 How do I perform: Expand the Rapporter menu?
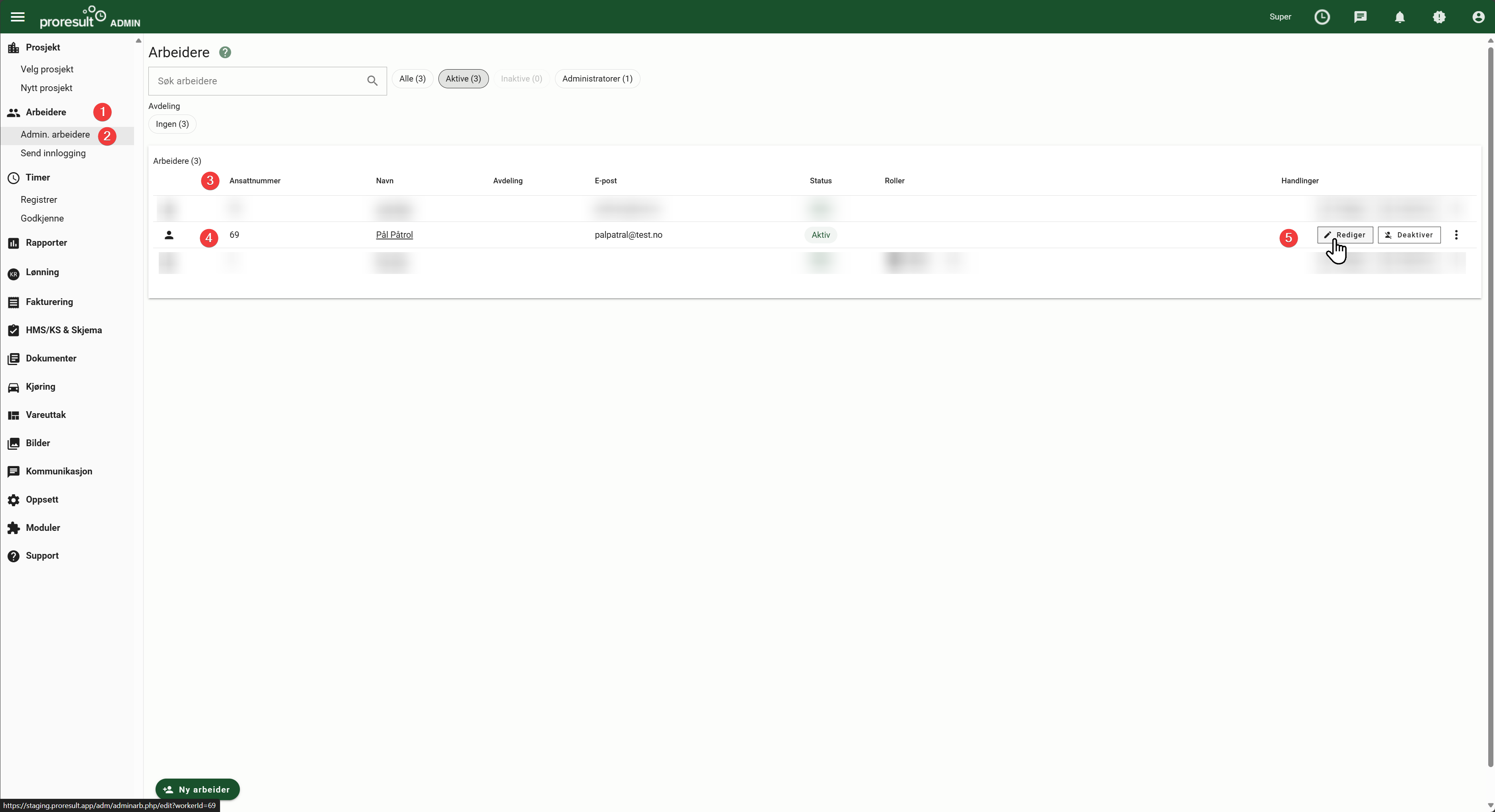pos(47,243)
